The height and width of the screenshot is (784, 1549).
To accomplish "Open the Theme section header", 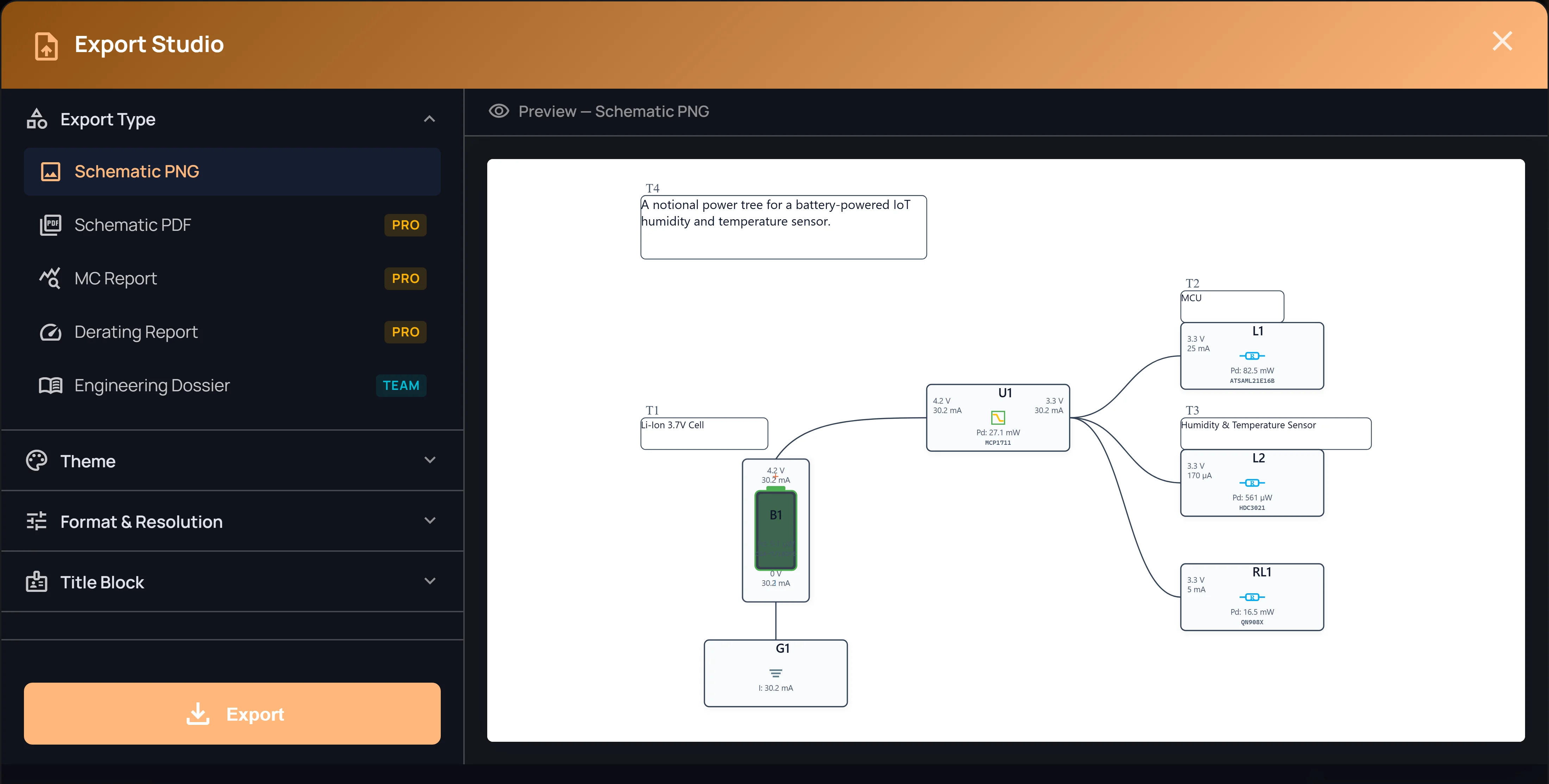I will coord(232,461).
